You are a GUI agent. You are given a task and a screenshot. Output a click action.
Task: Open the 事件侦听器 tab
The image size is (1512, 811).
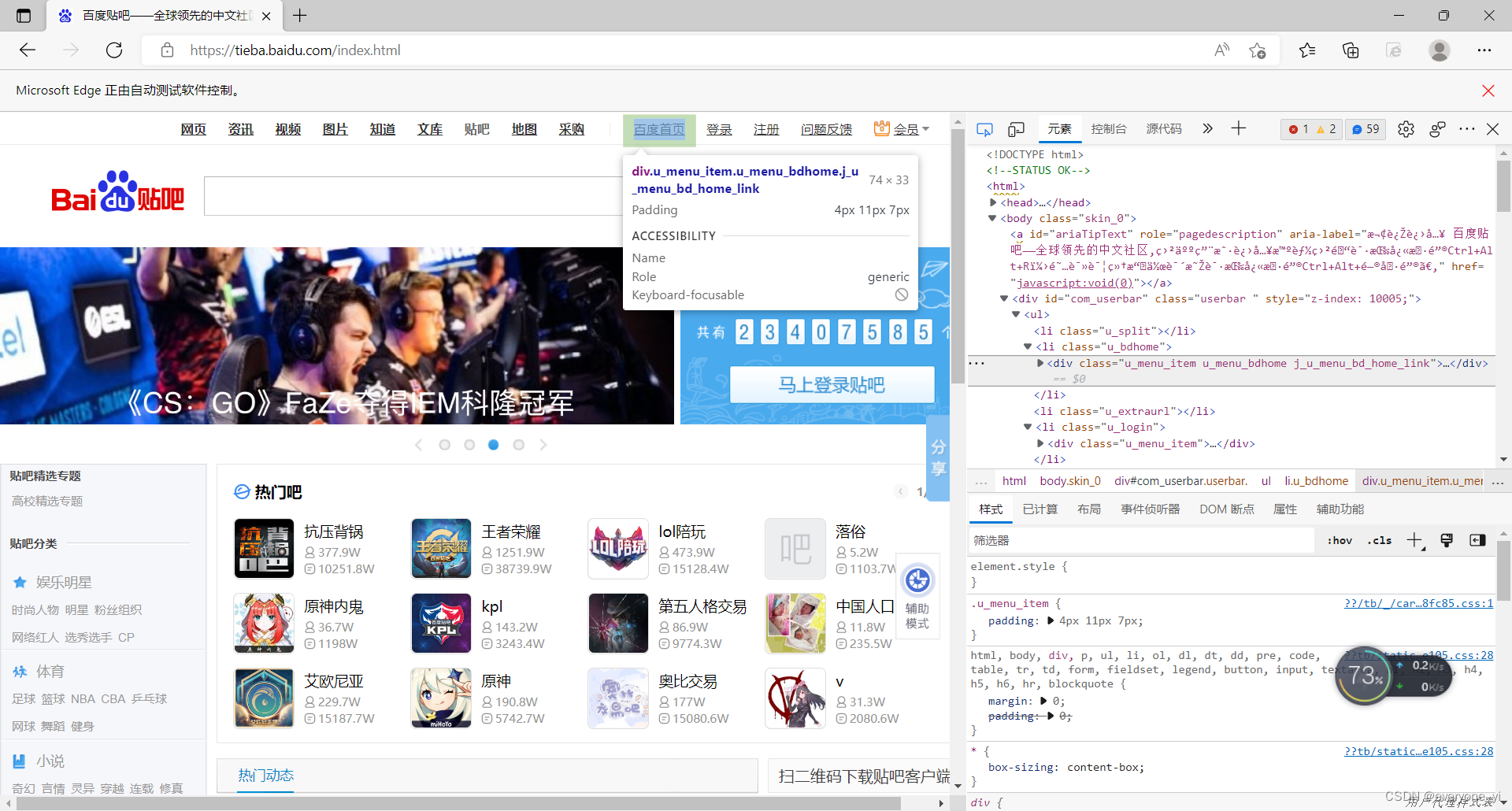(1150, 509)
